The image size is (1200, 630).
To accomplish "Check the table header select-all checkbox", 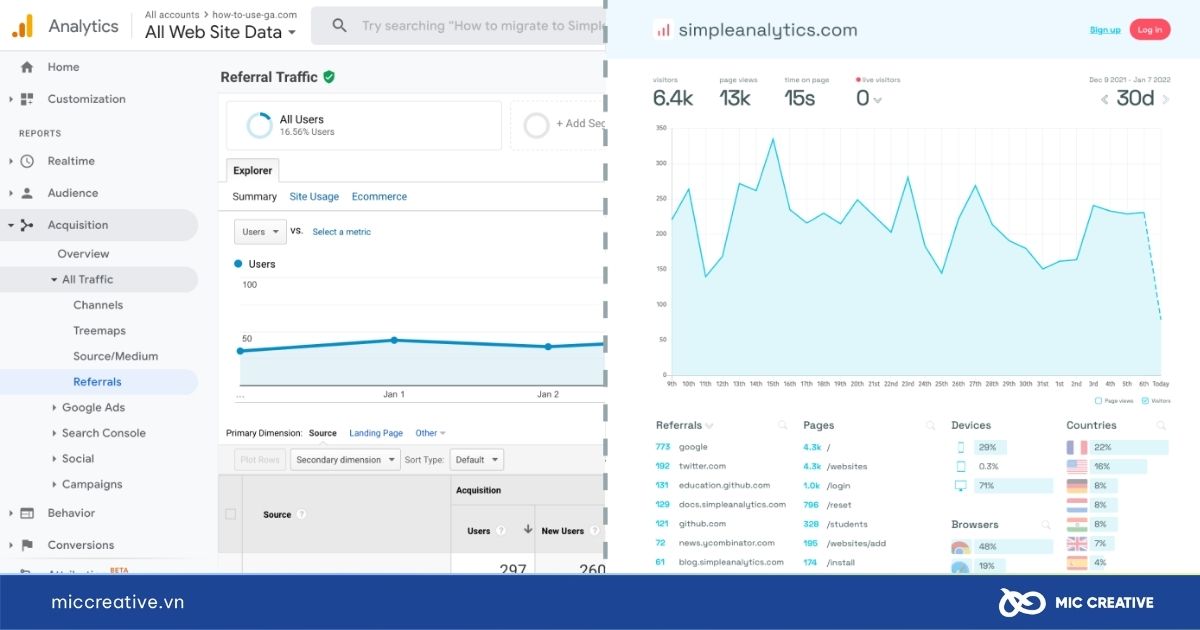I will pyautogui.click(x=231, y=514).
